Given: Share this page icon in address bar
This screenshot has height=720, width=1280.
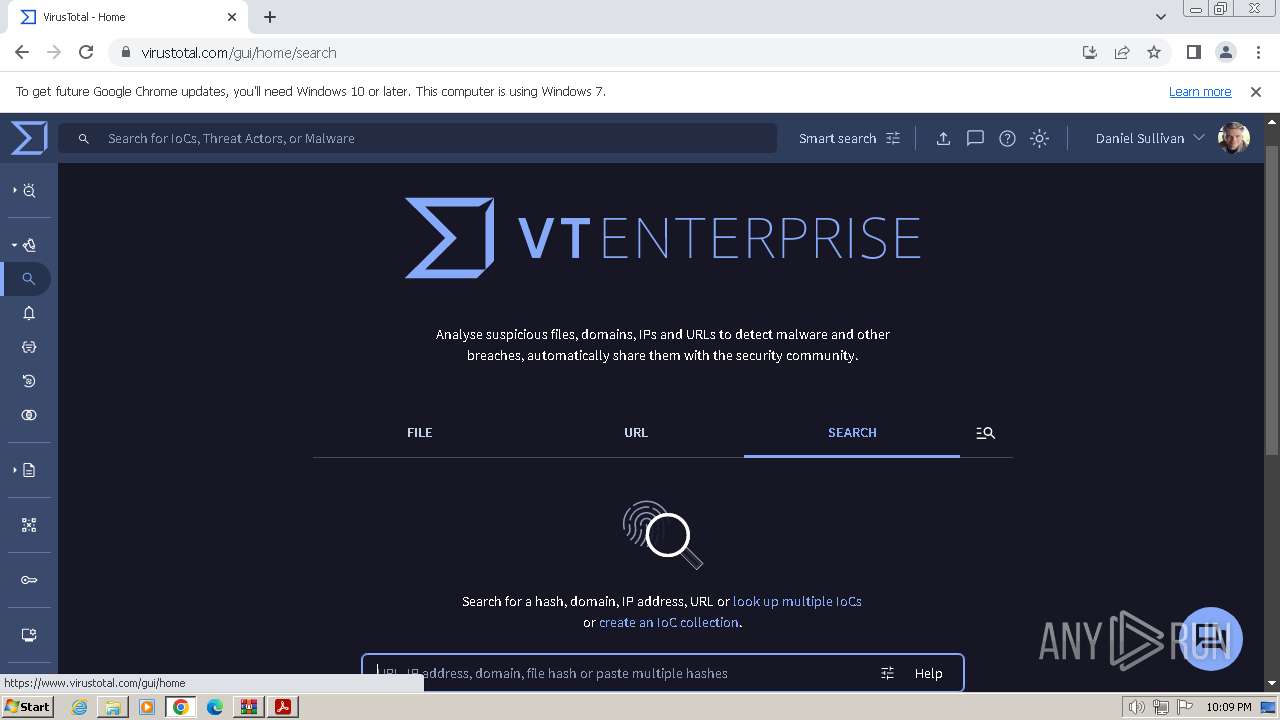Looking at the screenshot, I should 1122,52.
